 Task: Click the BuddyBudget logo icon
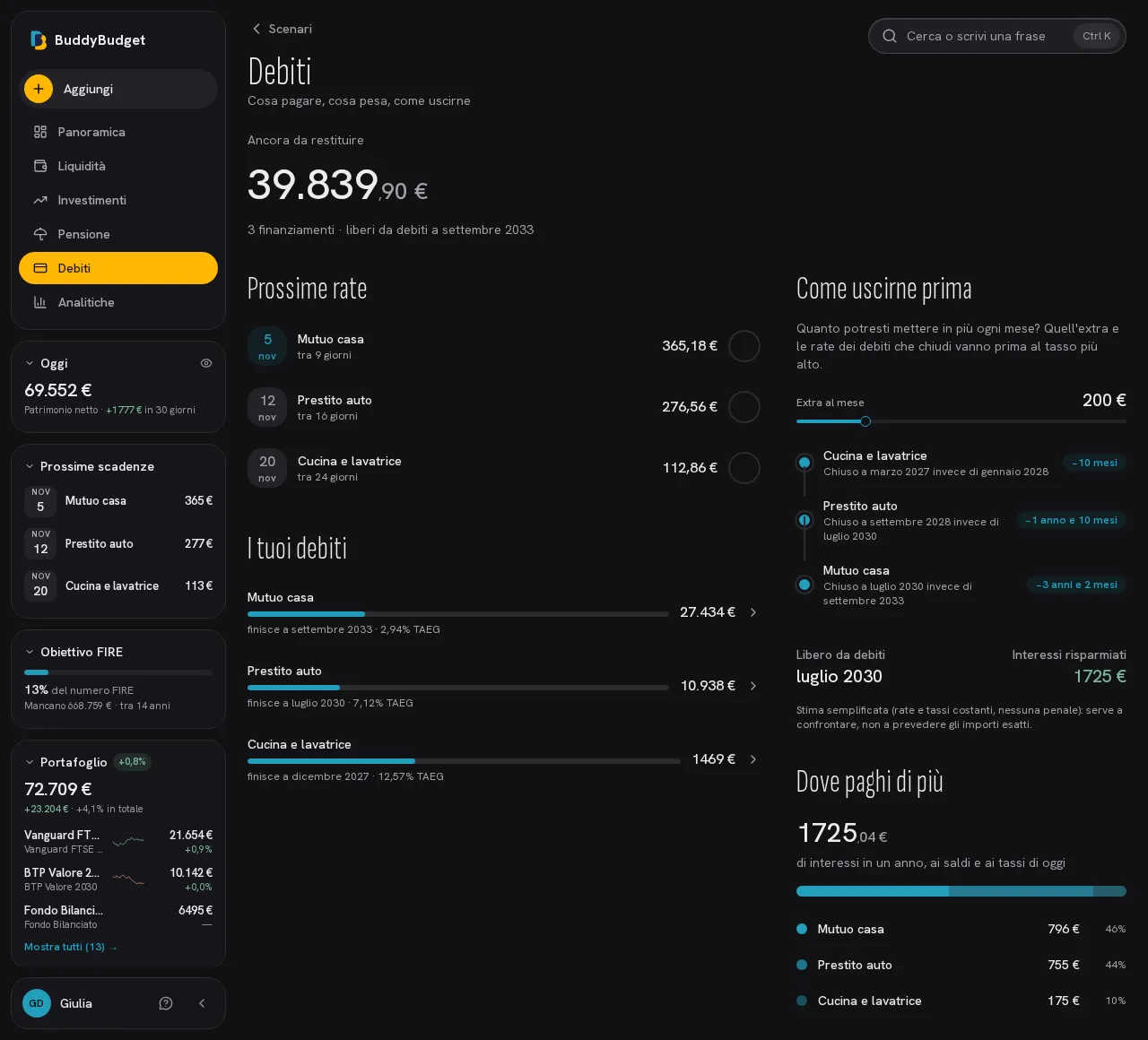coord(39,40)
